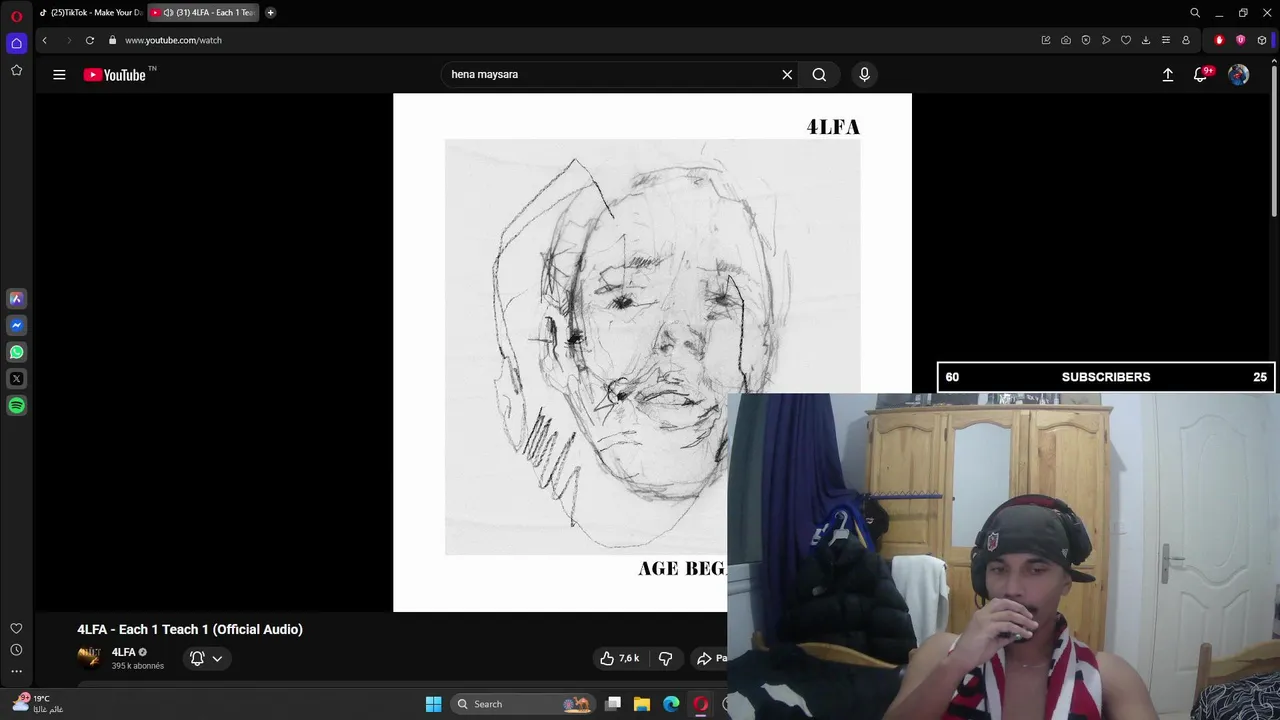Image resolution: width=1280 pixels, height=720 pixels.
Task: Open 4LFA channel avatar
Action: (89, 657)
